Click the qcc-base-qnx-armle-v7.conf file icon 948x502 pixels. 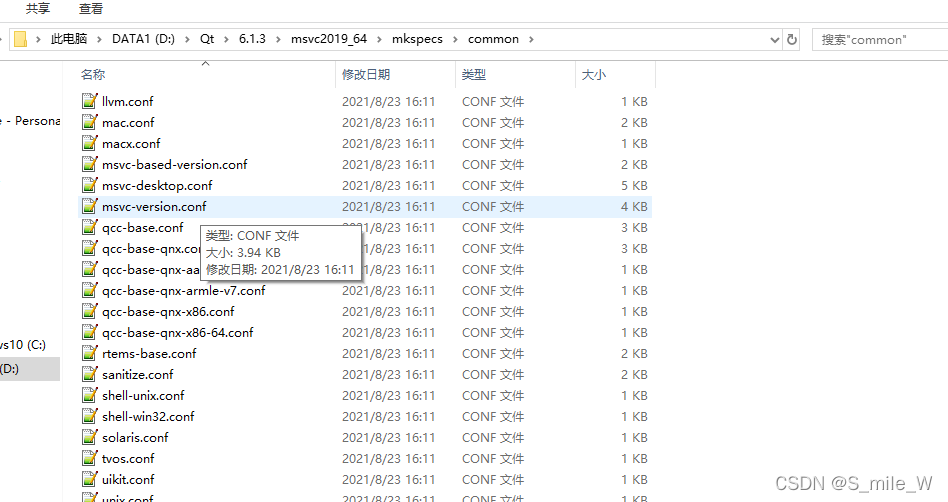click(x=89, y=290)
